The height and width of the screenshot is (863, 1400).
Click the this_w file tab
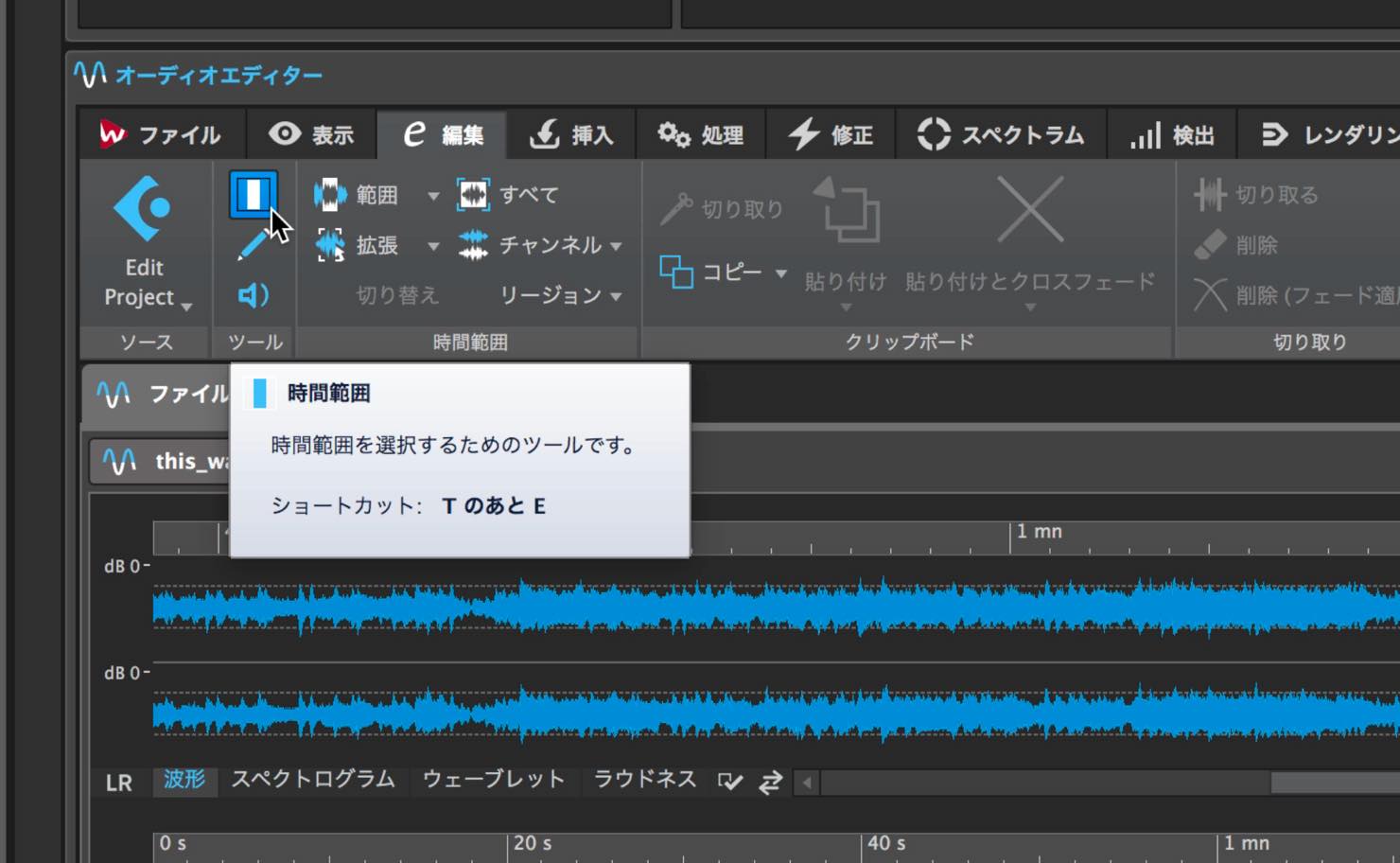(x=161, y=462)
